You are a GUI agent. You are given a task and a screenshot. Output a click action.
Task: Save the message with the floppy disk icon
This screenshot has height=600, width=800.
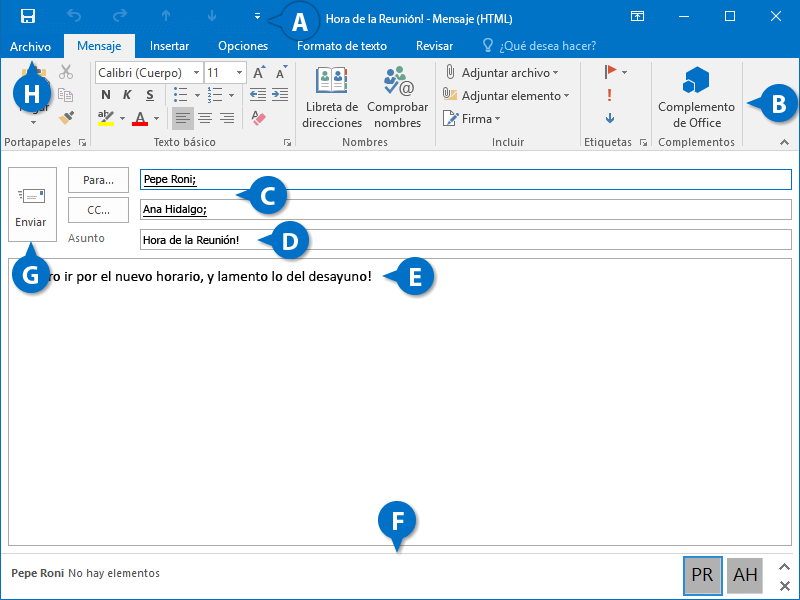28,16
